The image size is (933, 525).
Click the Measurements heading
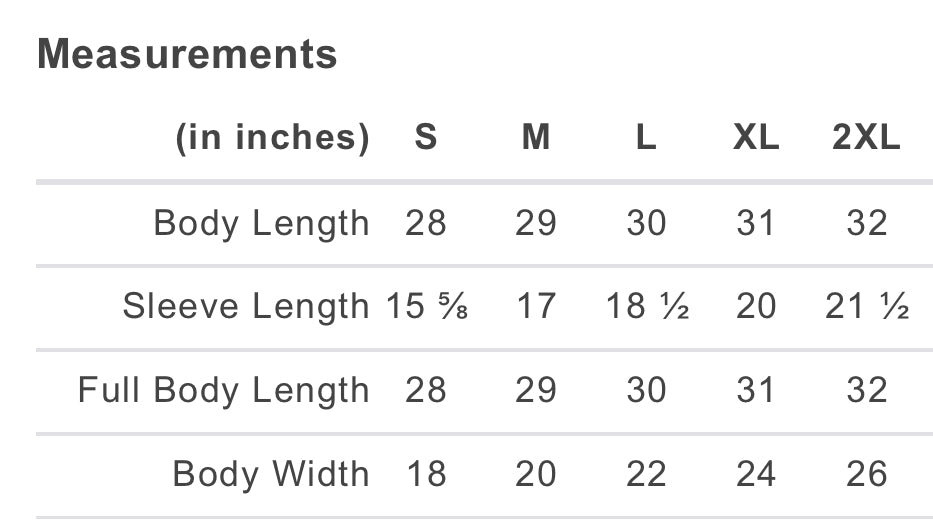[x=187, y=55]
